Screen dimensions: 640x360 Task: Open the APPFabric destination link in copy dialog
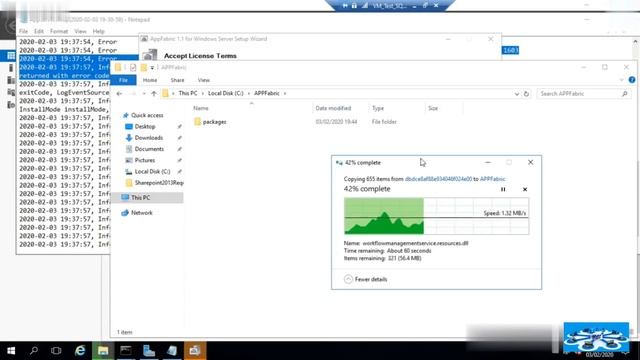point(493,179)
